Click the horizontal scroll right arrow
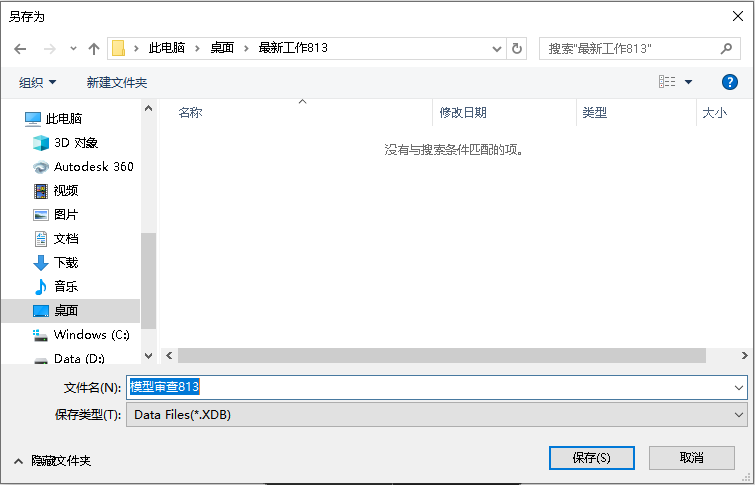The height and width of the screenshot is (485, 755). 744,356
